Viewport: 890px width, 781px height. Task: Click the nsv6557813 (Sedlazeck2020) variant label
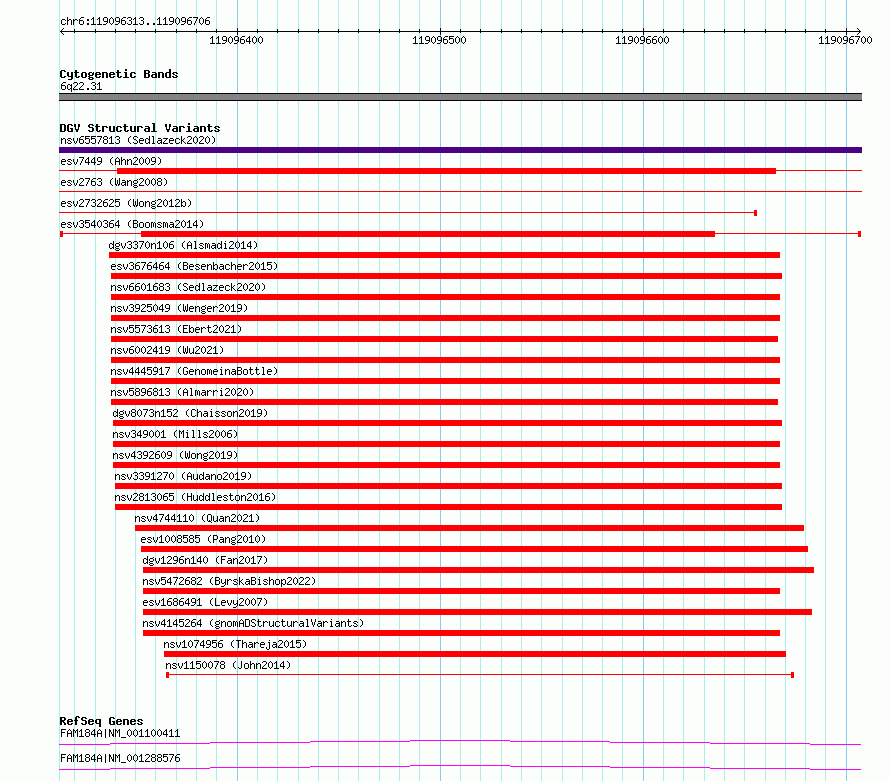[x=138, y=140]
